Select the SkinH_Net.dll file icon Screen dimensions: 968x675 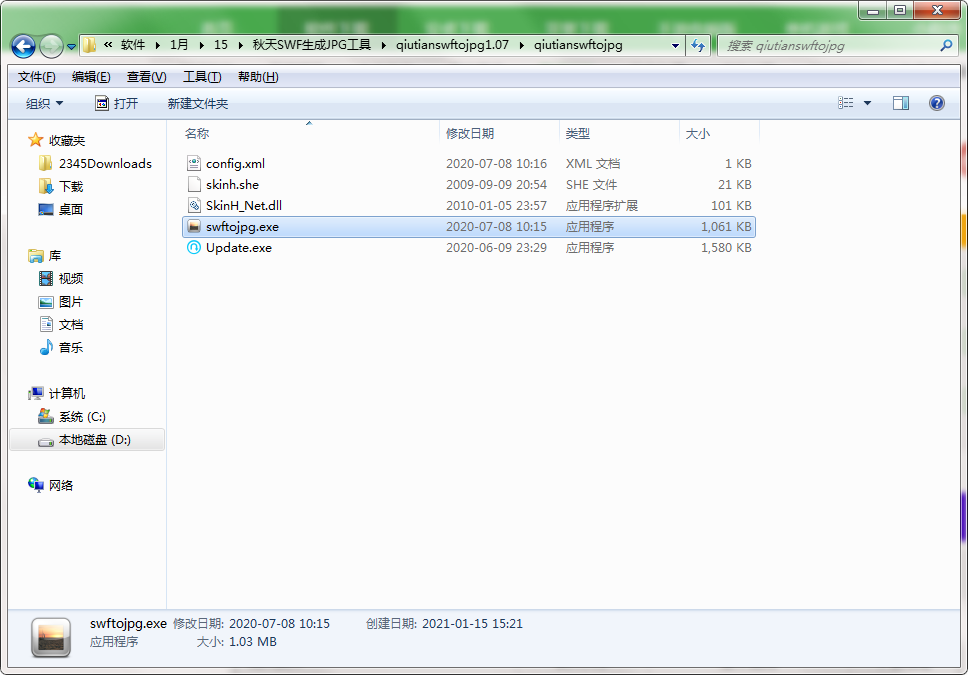(x=194, y=205)
